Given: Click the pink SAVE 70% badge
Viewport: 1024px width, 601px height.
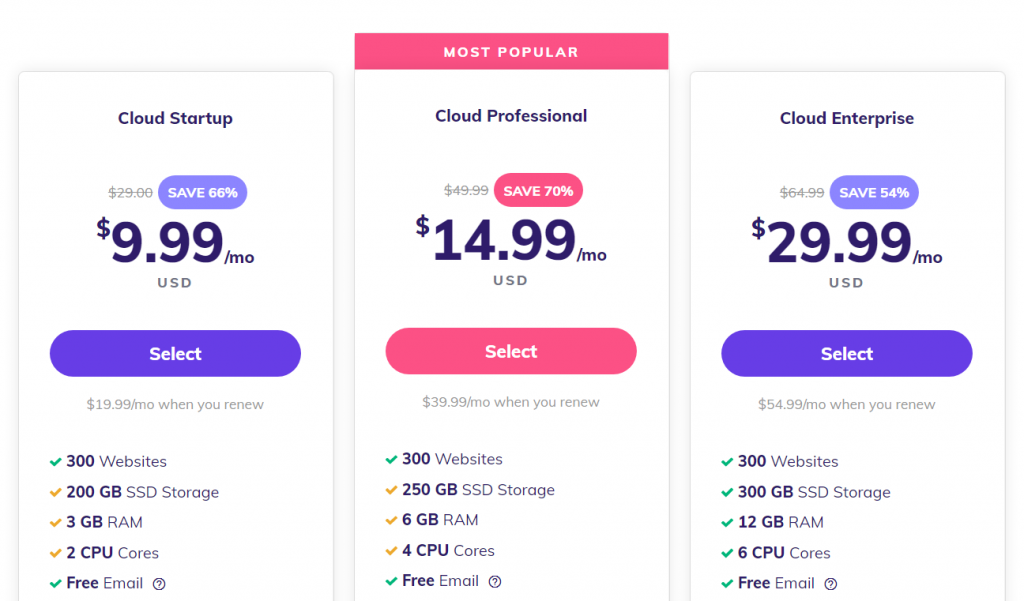Looking at the screenshot, I should (538, 191).
